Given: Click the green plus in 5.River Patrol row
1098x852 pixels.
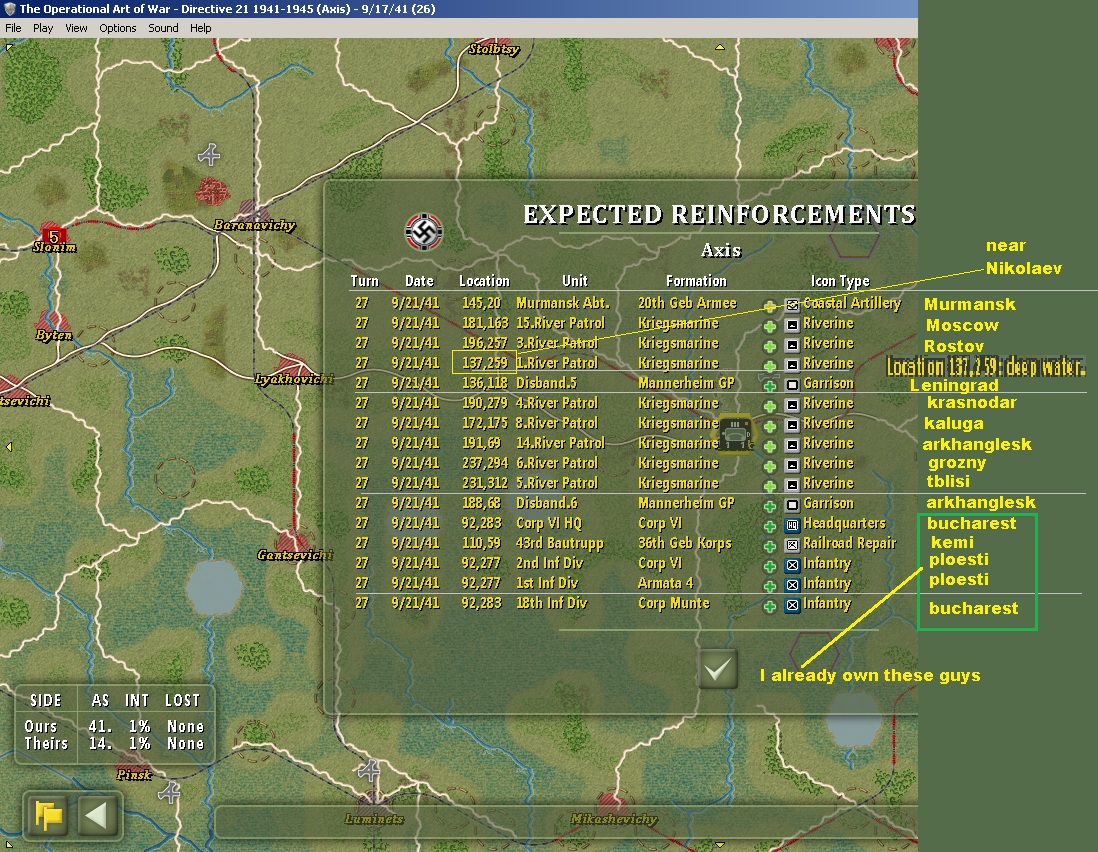Looking at the screenshot, I should [x=770, y=486].
